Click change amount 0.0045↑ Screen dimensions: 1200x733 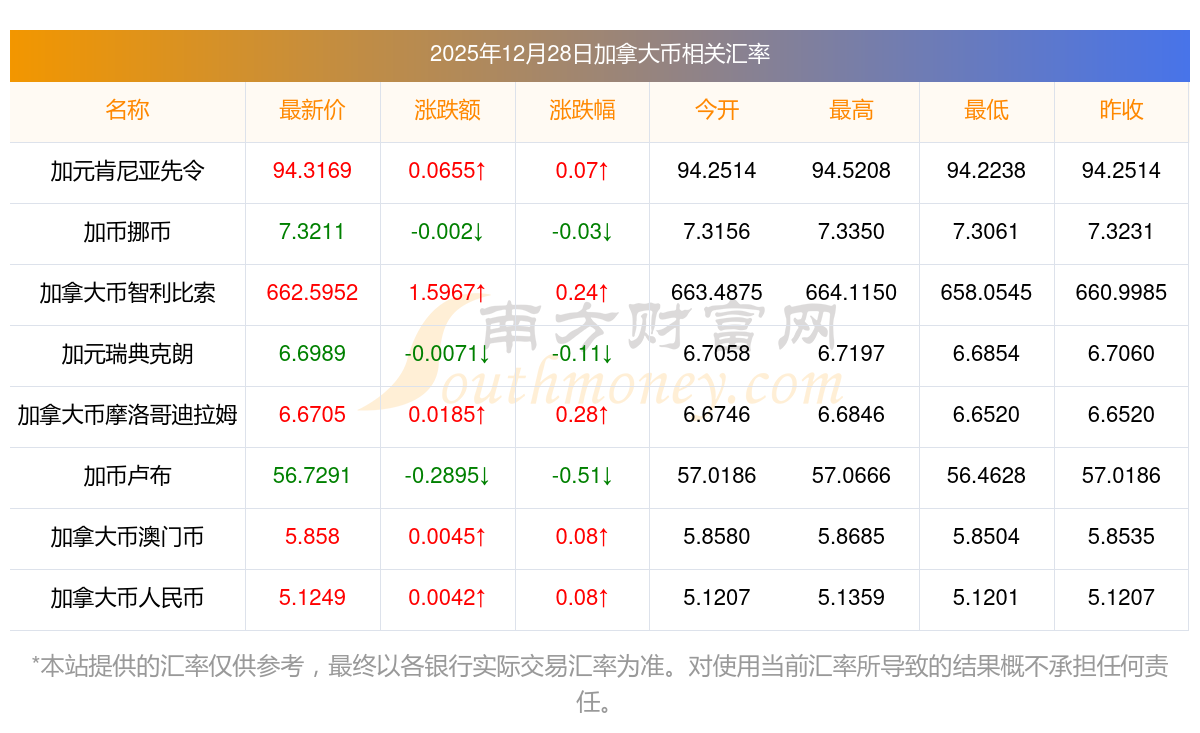[x=447, y=537]
